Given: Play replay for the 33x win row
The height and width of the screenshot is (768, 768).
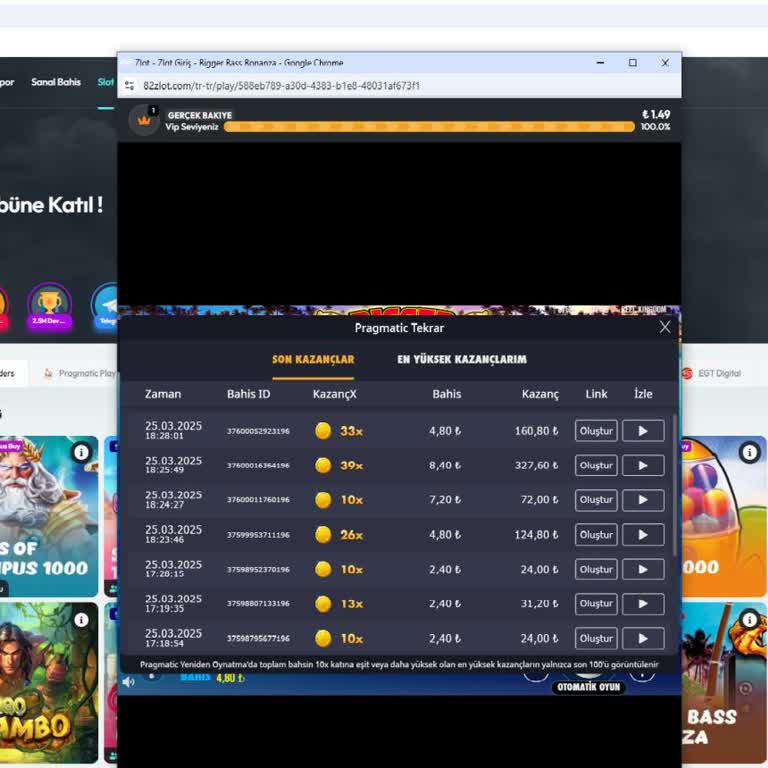Looking at the screenshot, I should click(x=643, y=431).
